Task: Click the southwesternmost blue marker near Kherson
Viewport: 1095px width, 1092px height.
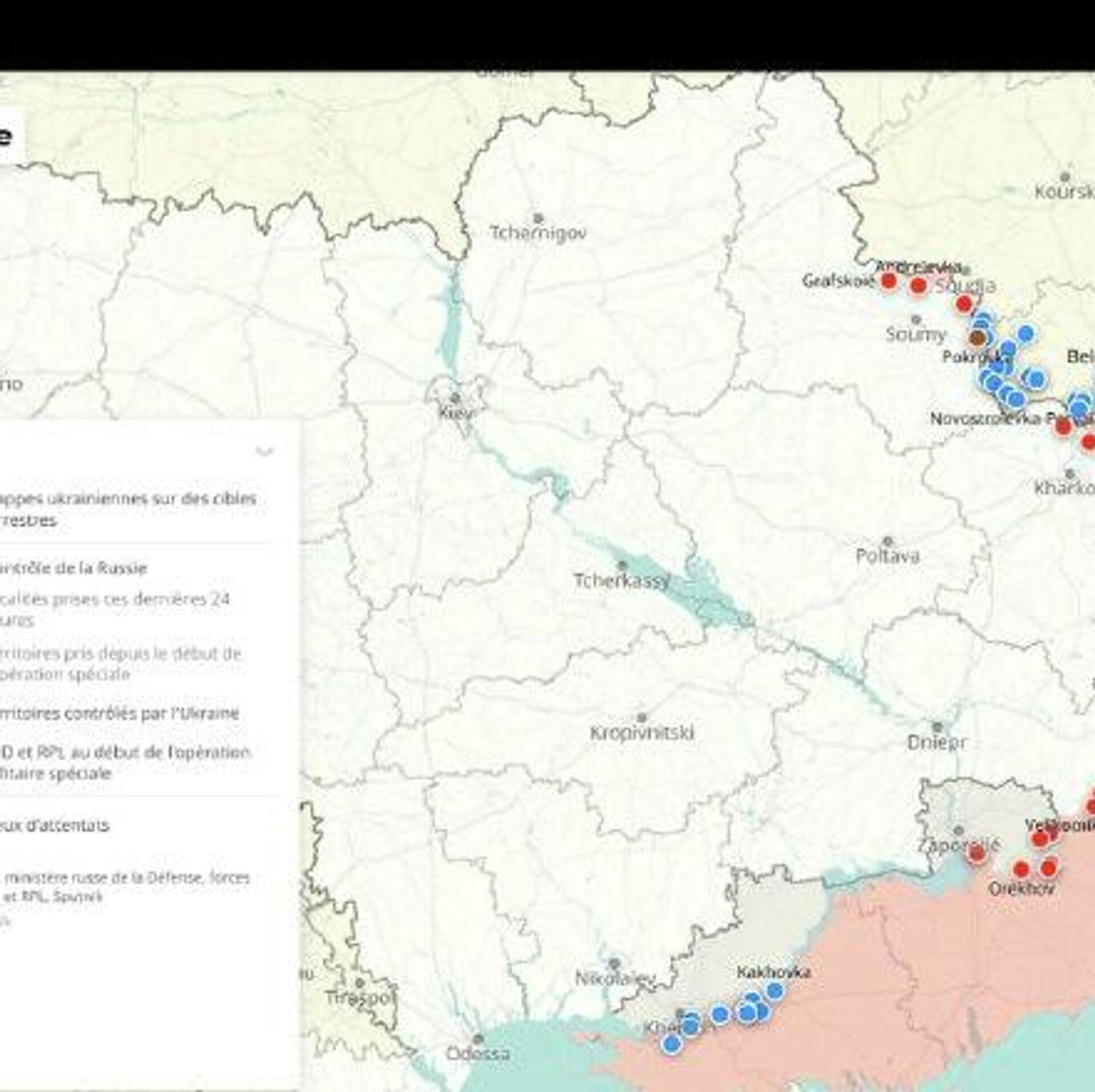Action: [x=672, y=1044]
